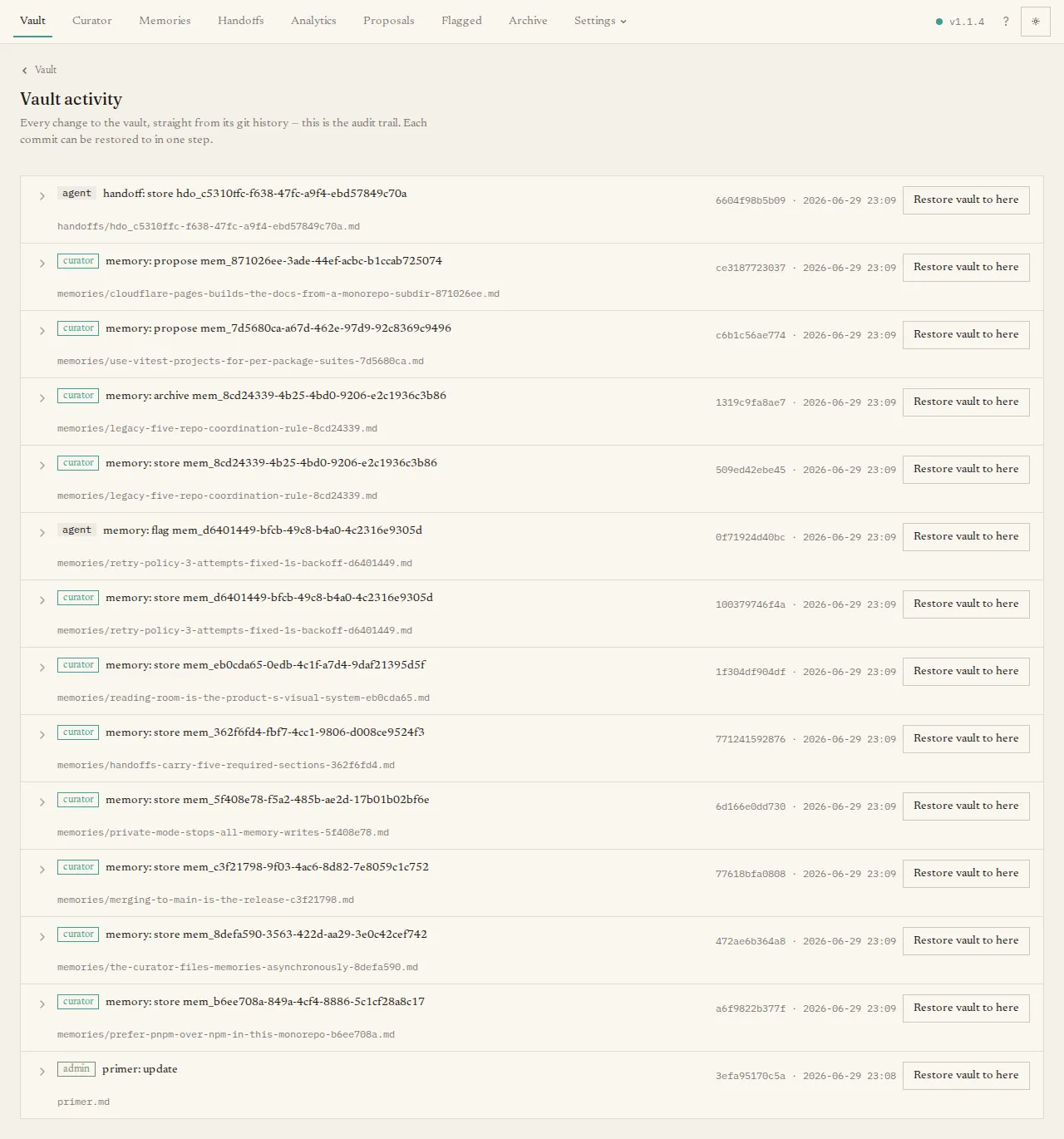
Task: Click the v1.1.4 version status indicator
Action: [960, 22]
